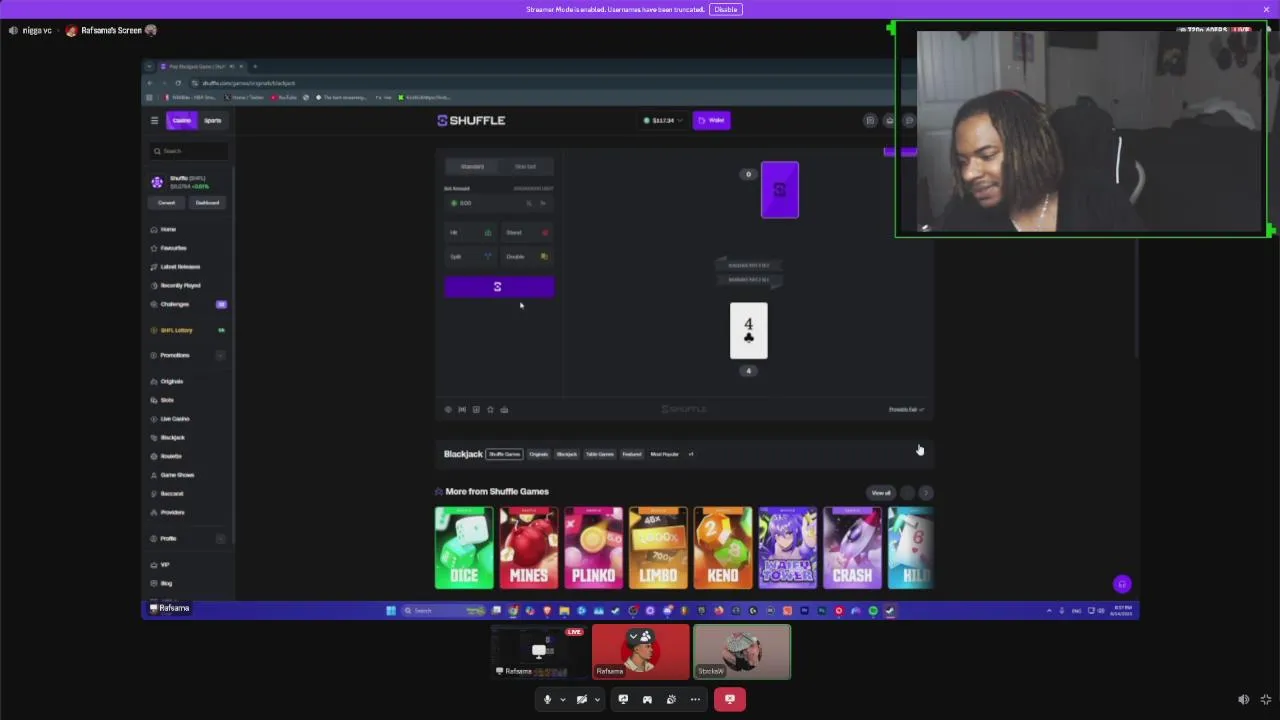Select the Standard bet mode tab
This screenshot has height=720, width=1280.
[x=472, y=166]
